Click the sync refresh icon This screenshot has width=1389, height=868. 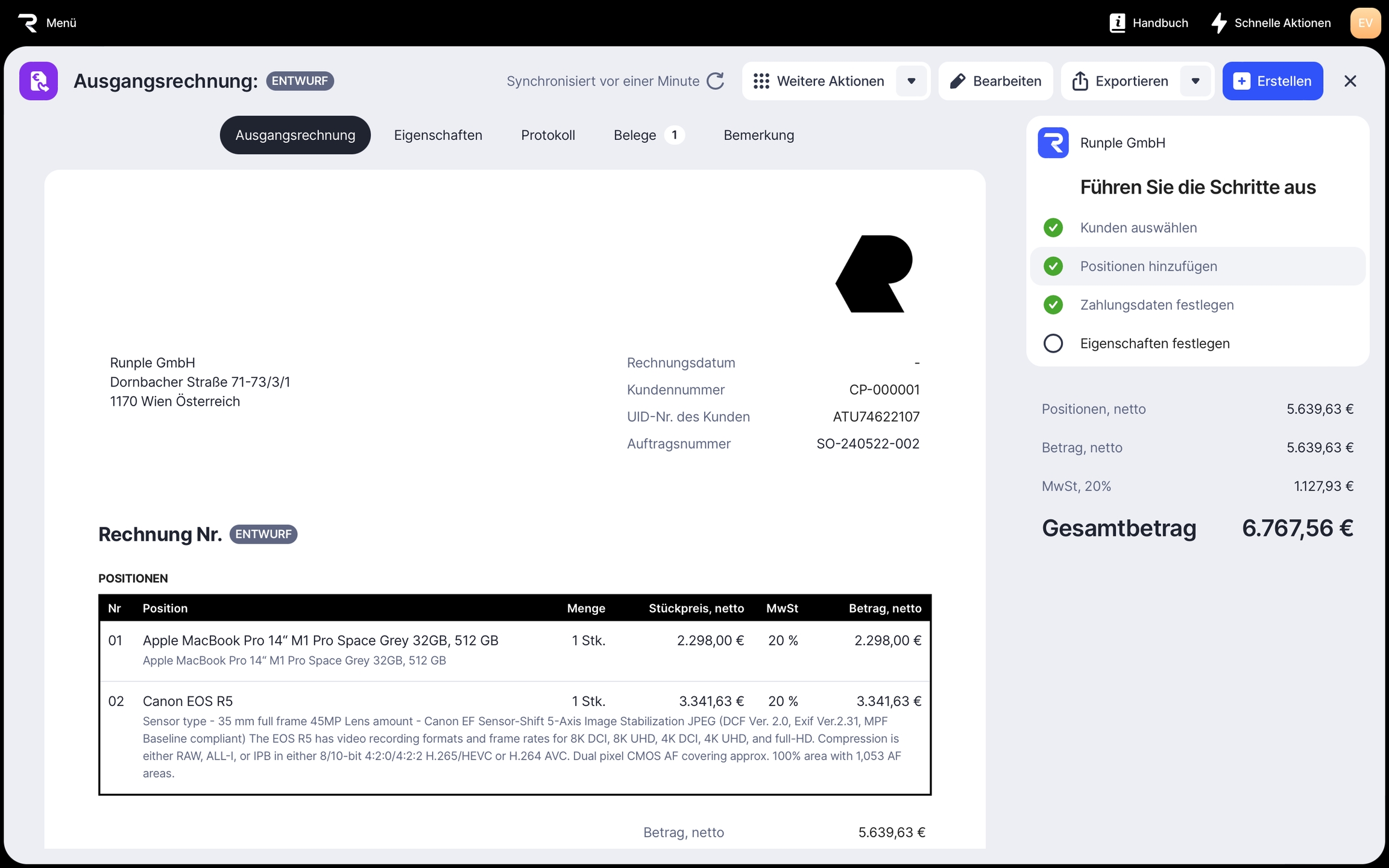coord(715,81)
